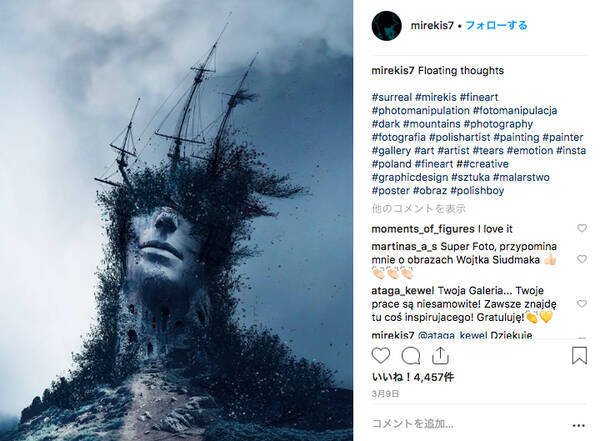600x441 pixels.
Task: Open the three-dot more options menu
Action: tap(579, 425)
